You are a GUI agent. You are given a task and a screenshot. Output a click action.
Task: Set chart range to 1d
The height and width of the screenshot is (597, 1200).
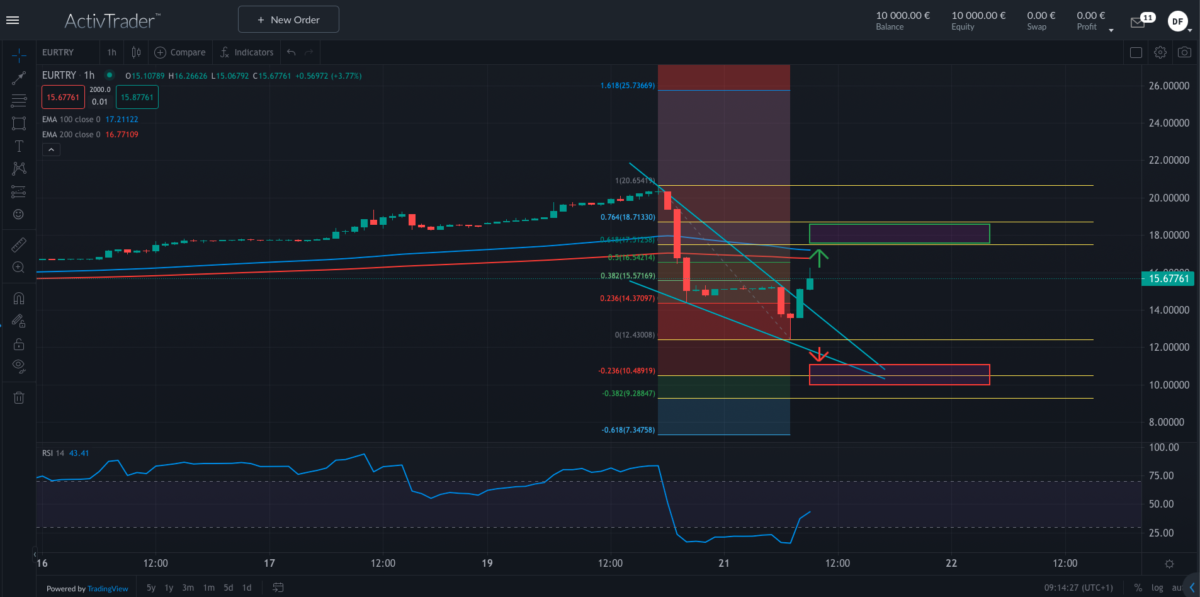(247, 588)
